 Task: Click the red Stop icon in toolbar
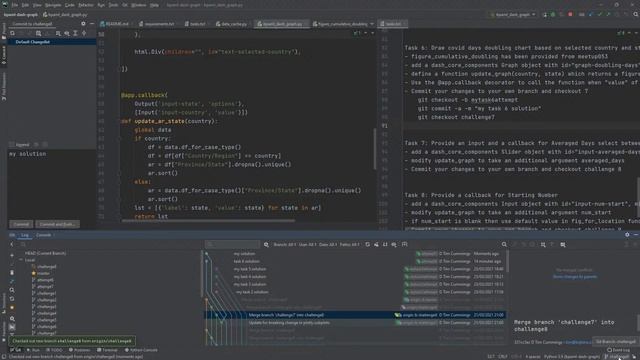(x=570, y=14)
